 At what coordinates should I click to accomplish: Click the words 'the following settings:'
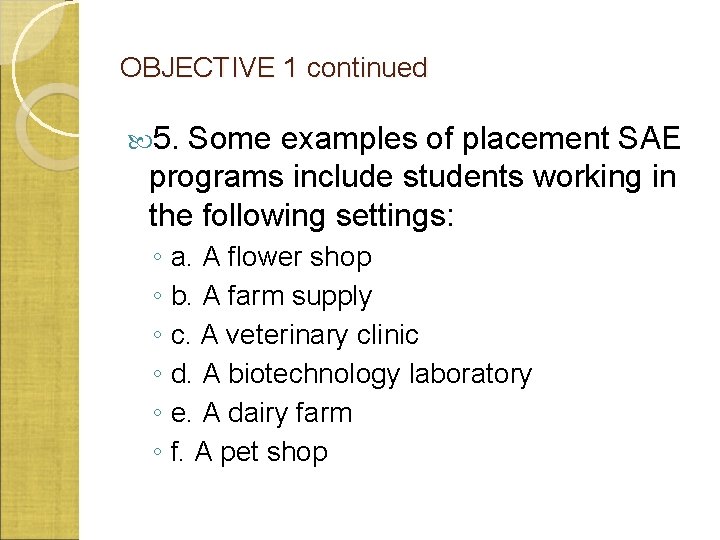point(301,215)
